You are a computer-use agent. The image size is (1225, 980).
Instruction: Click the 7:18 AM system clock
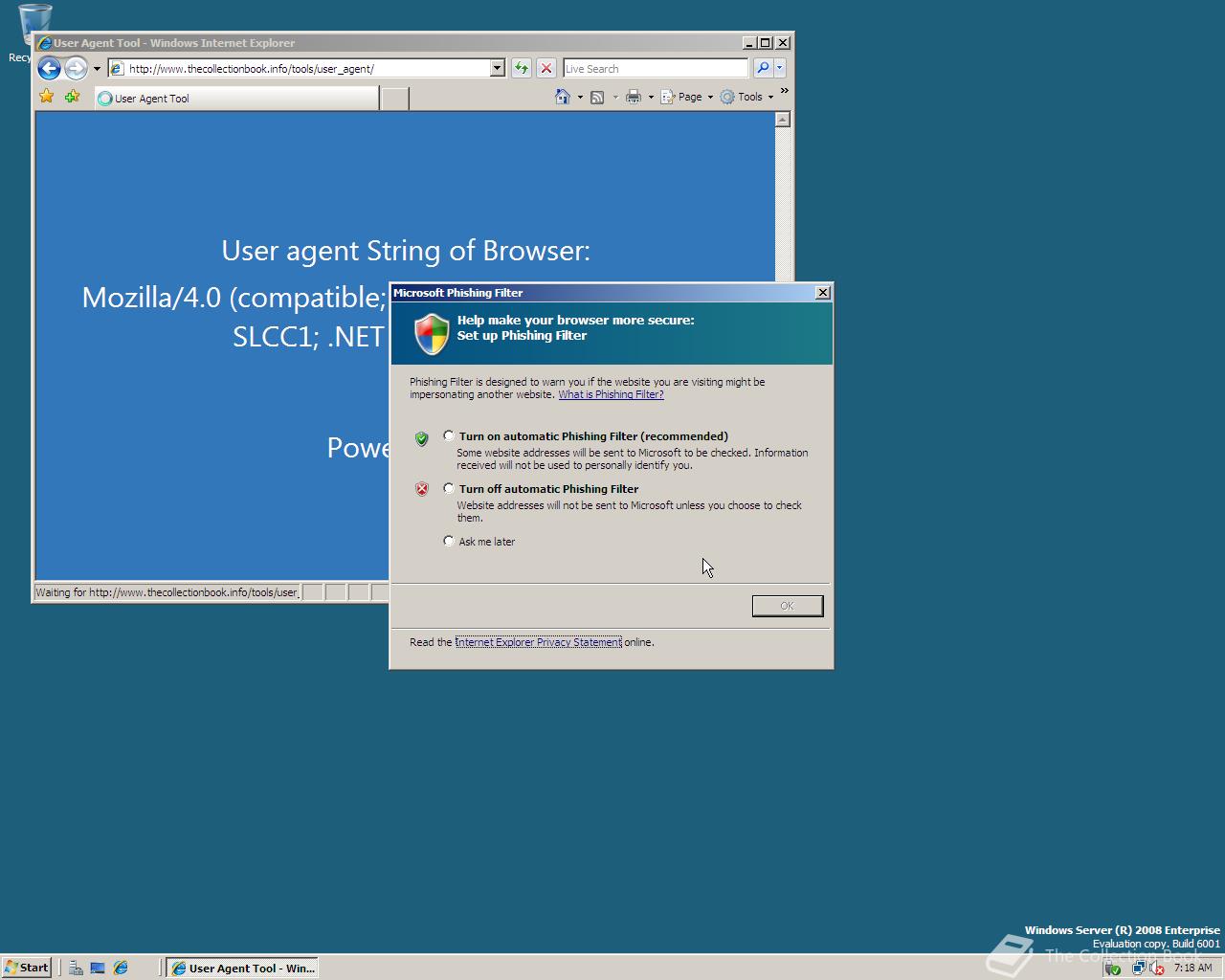tap(1192, 968)
